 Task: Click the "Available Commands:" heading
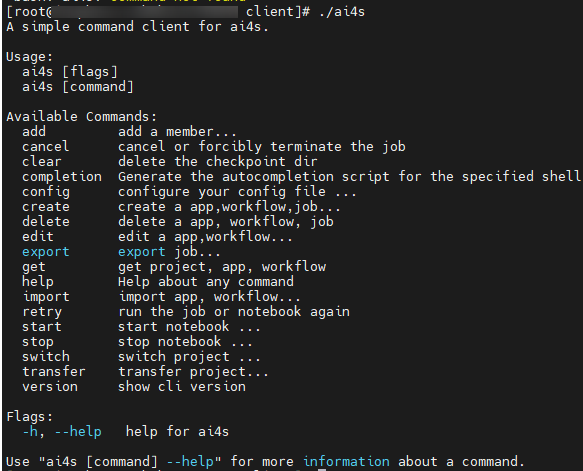[81, 117]
